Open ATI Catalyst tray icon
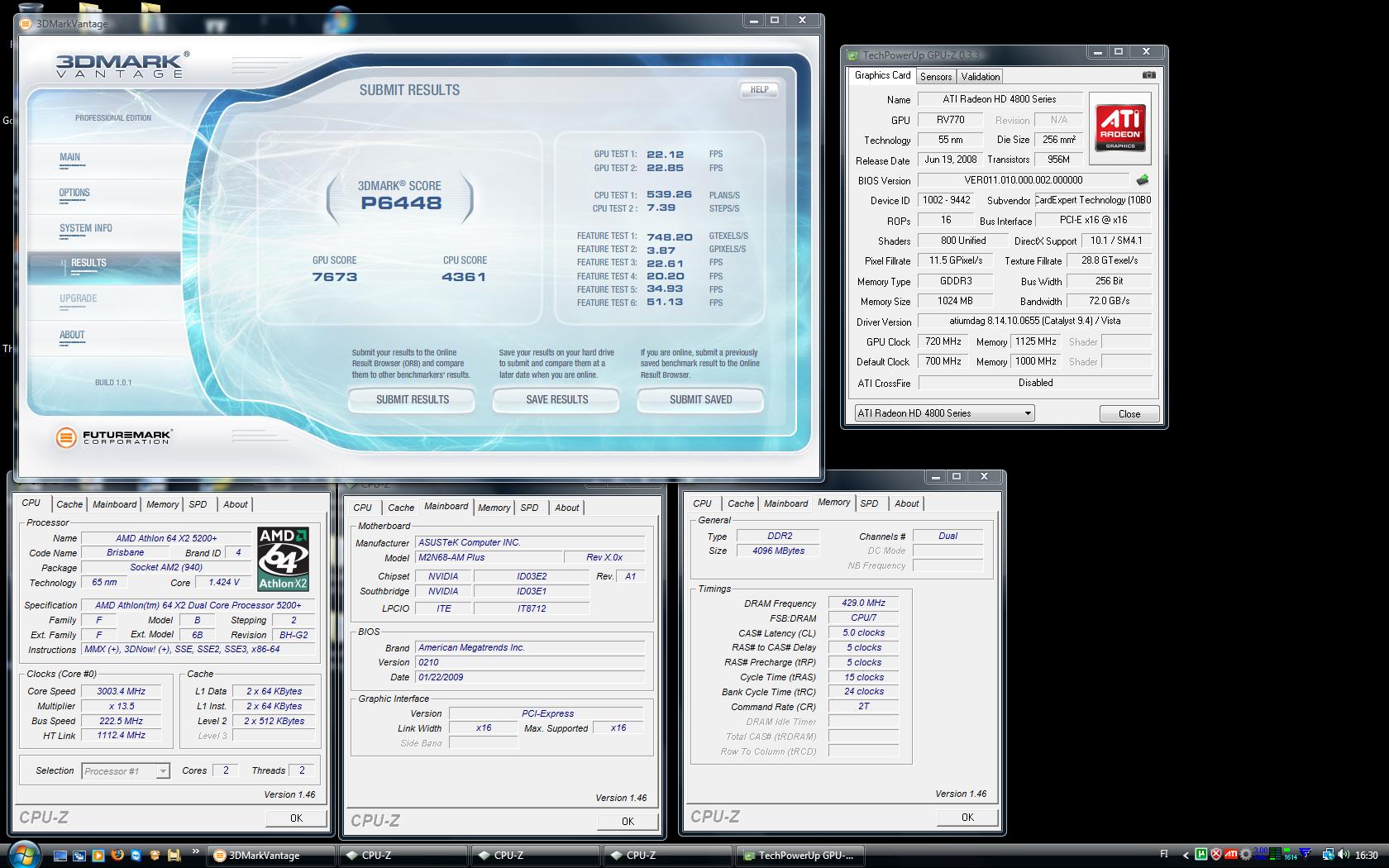 point(1231,854)
